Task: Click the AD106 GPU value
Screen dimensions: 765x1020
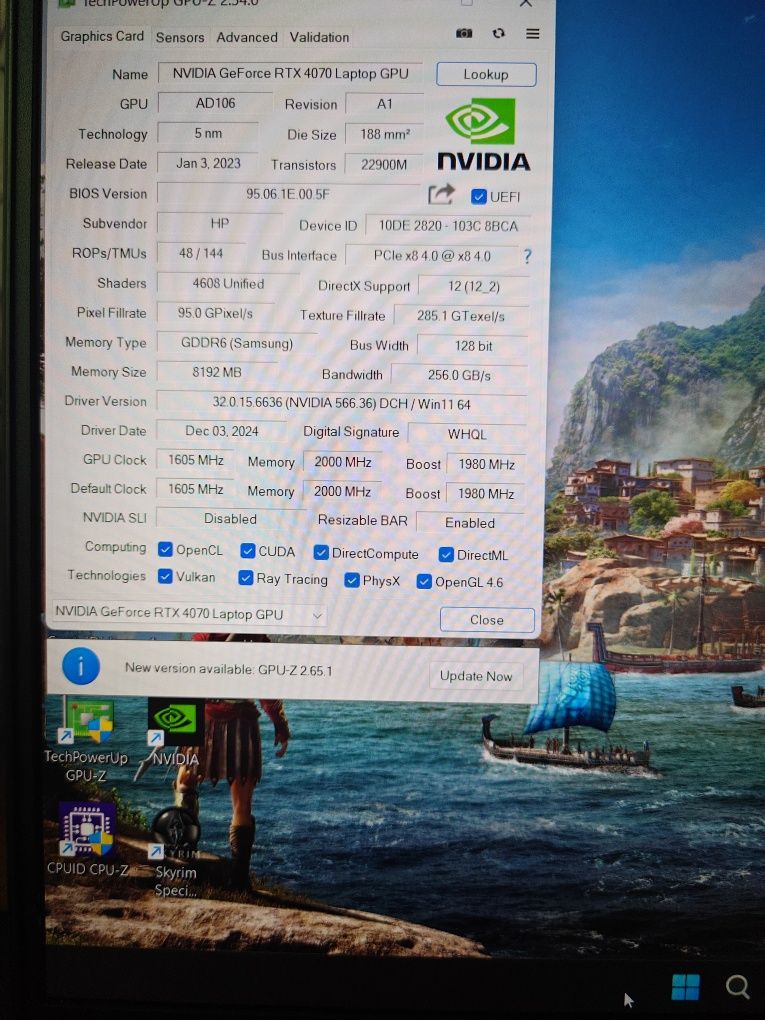Action: click(x=215, y=103)
